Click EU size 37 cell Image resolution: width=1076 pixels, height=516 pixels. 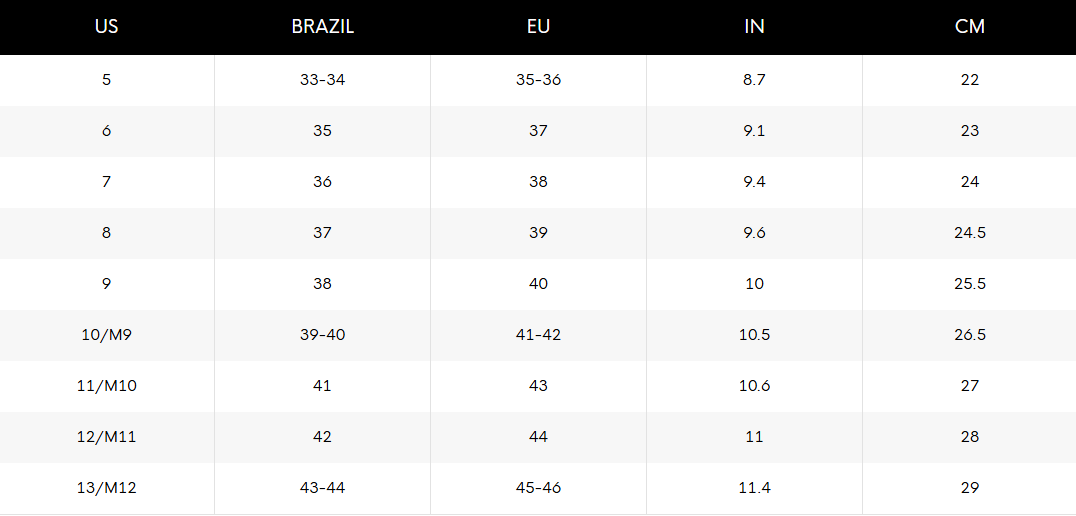pos(538,131)
